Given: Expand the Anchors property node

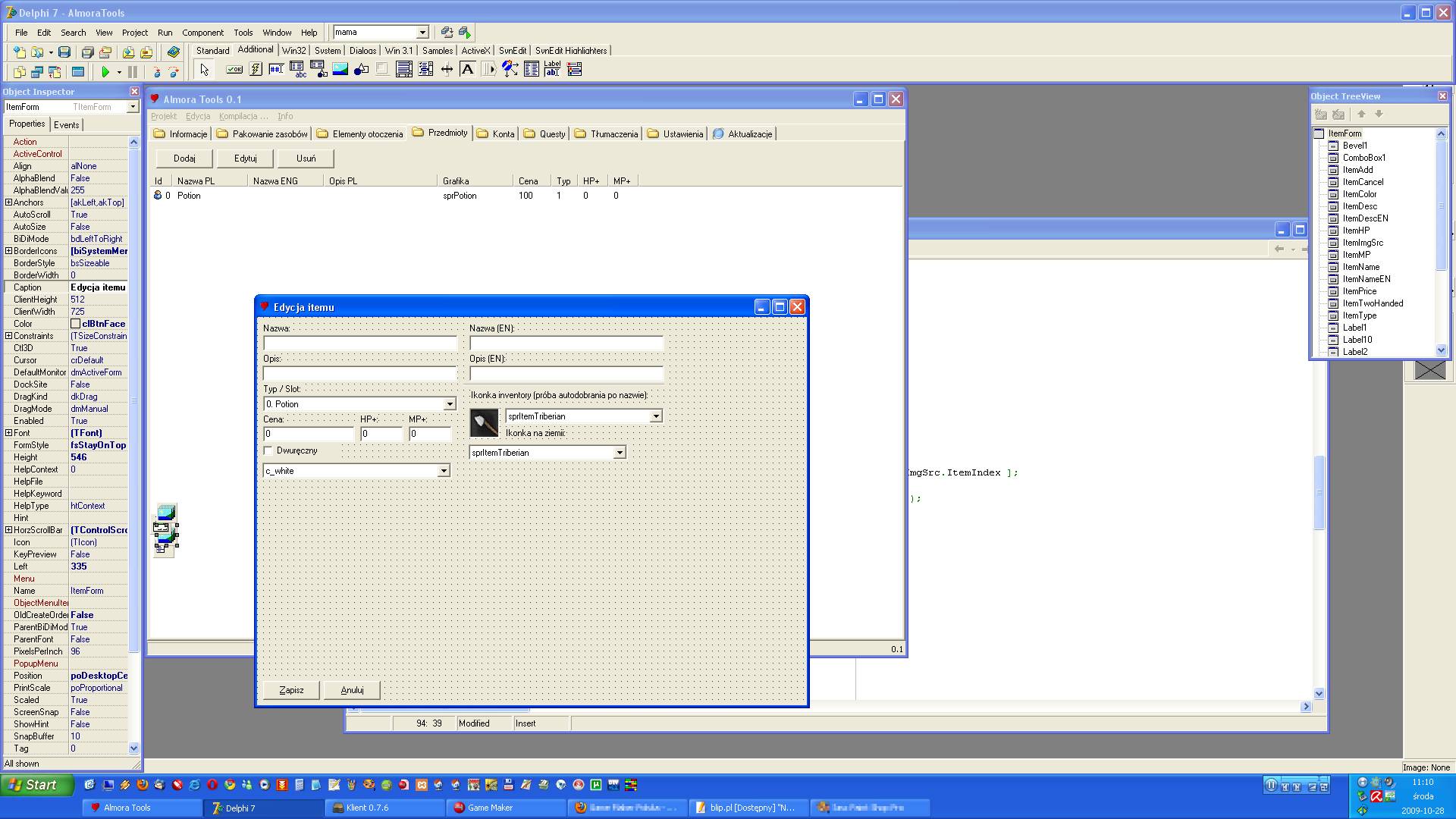Looking at the screenshot, I should tap(8, 202).
